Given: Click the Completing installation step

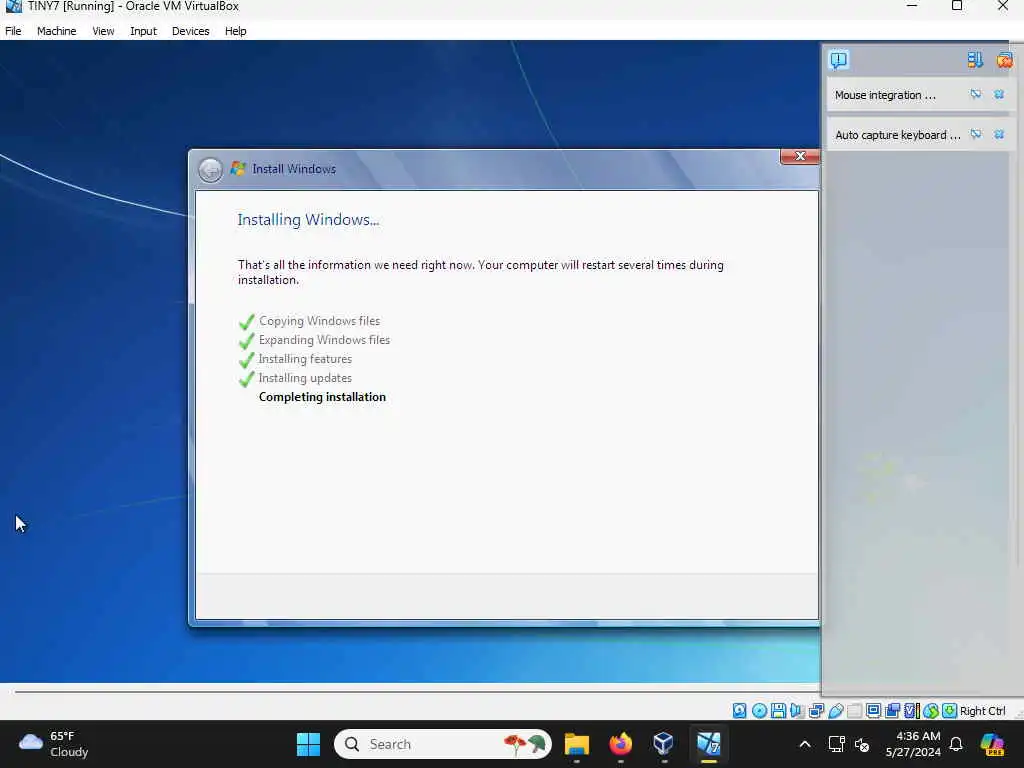Looking at the screenshot, I should pyautogui.click(x=322, y=397).
